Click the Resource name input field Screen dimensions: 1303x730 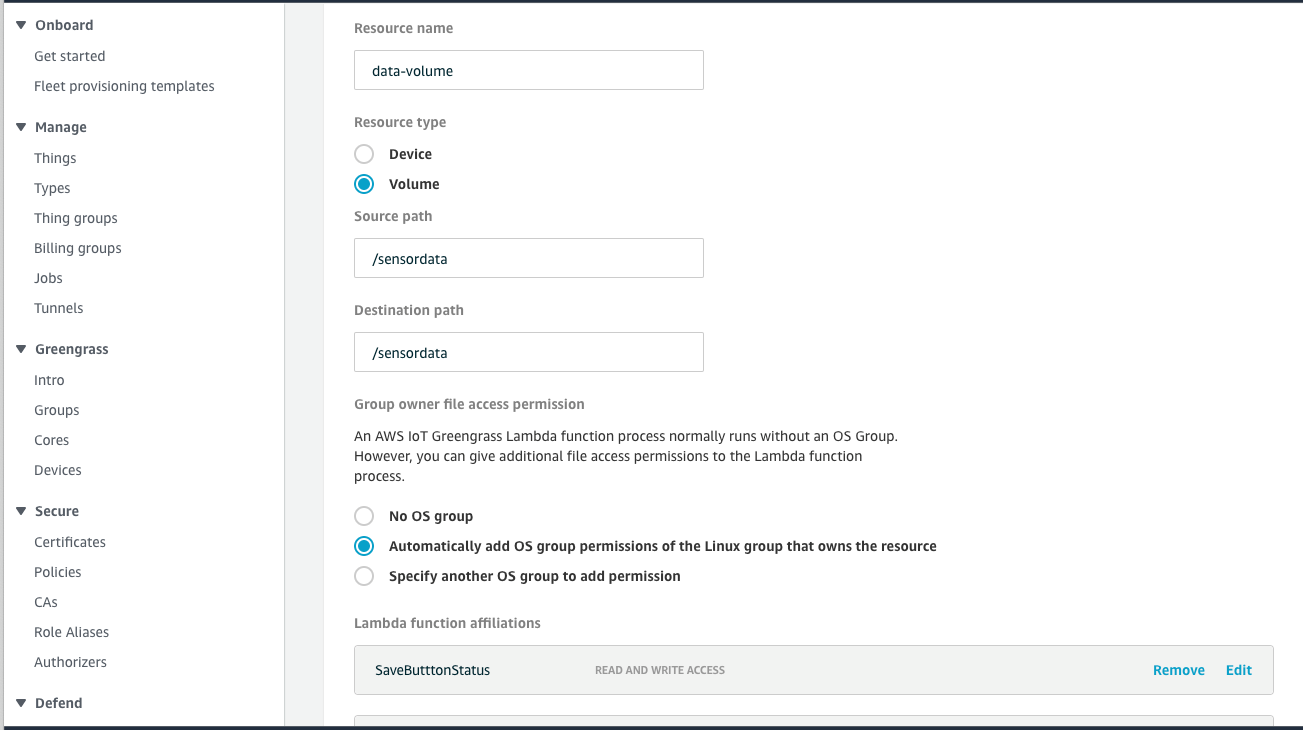tap(528, 70)
